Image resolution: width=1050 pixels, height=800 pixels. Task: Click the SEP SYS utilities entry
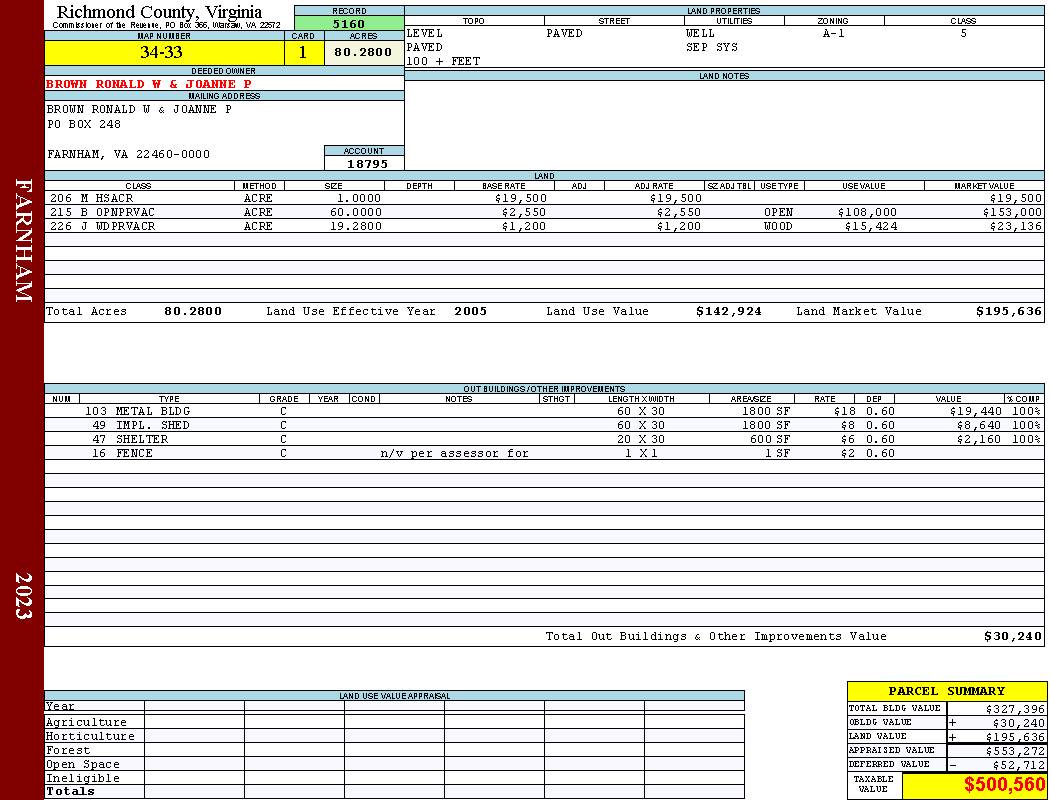point(712,48)
